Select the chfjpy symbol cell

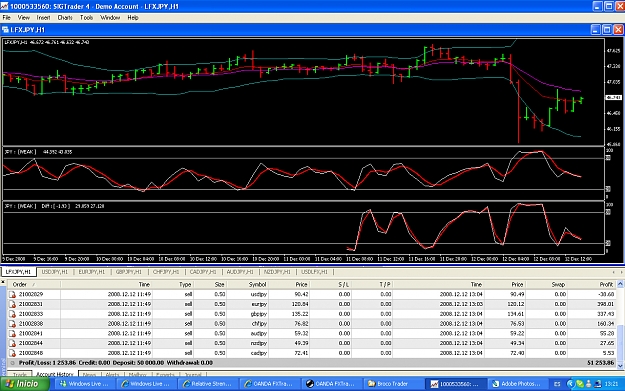[x=259, y=324]
